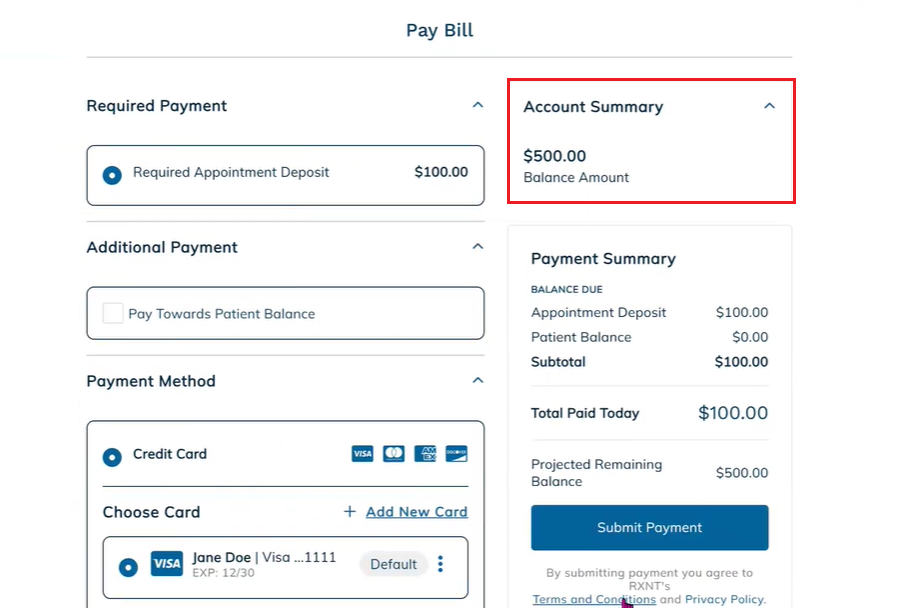Click the American Express logo icon
Image resolution: width=899 pixels, height=609 pixels.
(425, 454)
